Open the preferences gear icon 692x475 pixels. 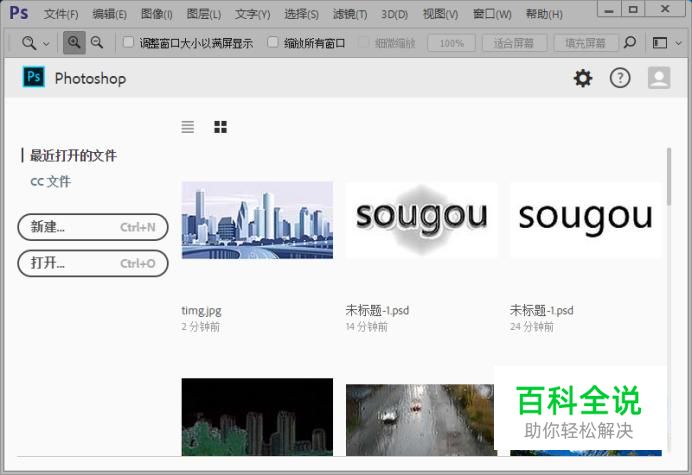click(x=583, y=78)
